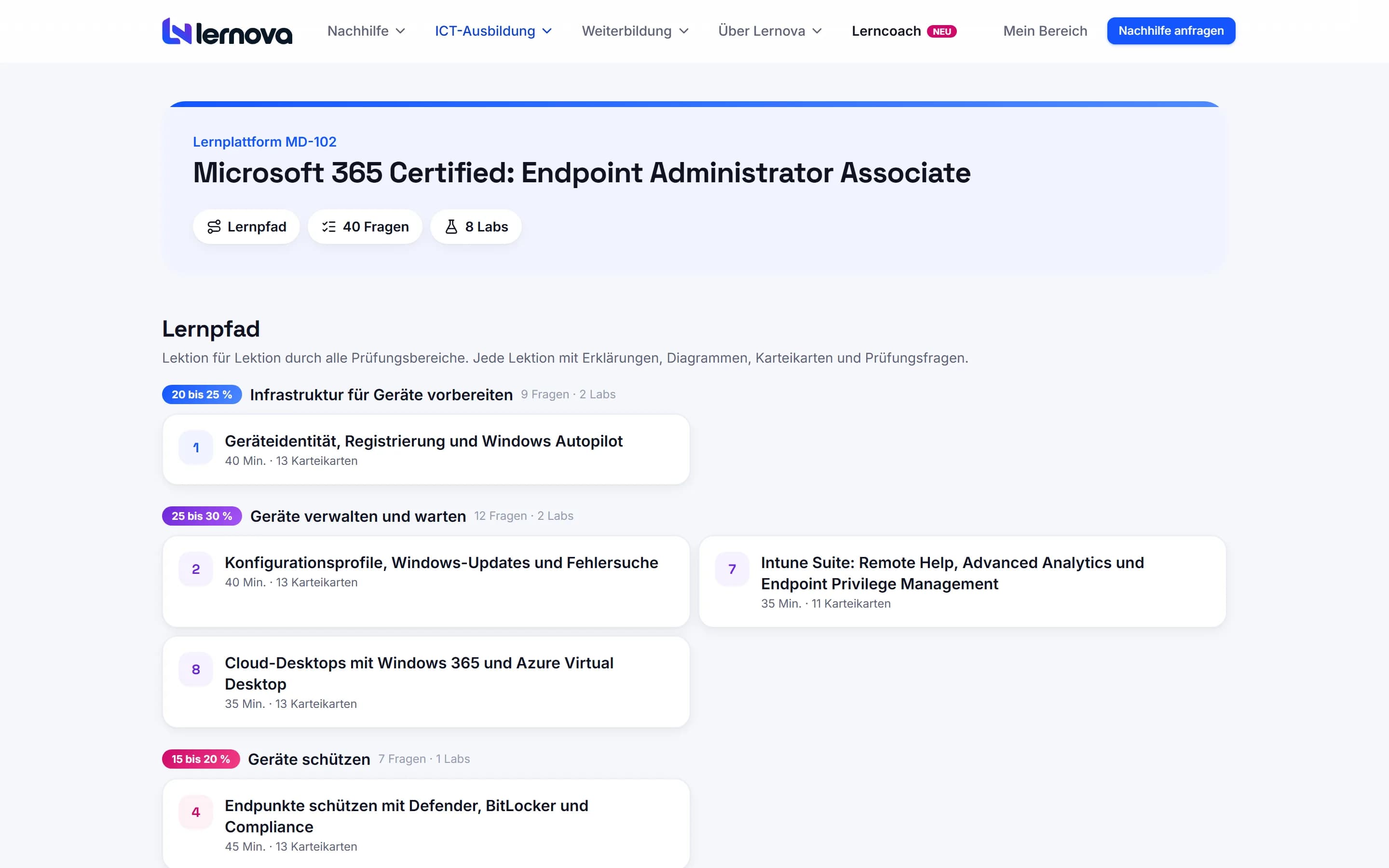Click the 20 bis 25 % badge
Screen dimensions: 1389x868
click(202, 394)
